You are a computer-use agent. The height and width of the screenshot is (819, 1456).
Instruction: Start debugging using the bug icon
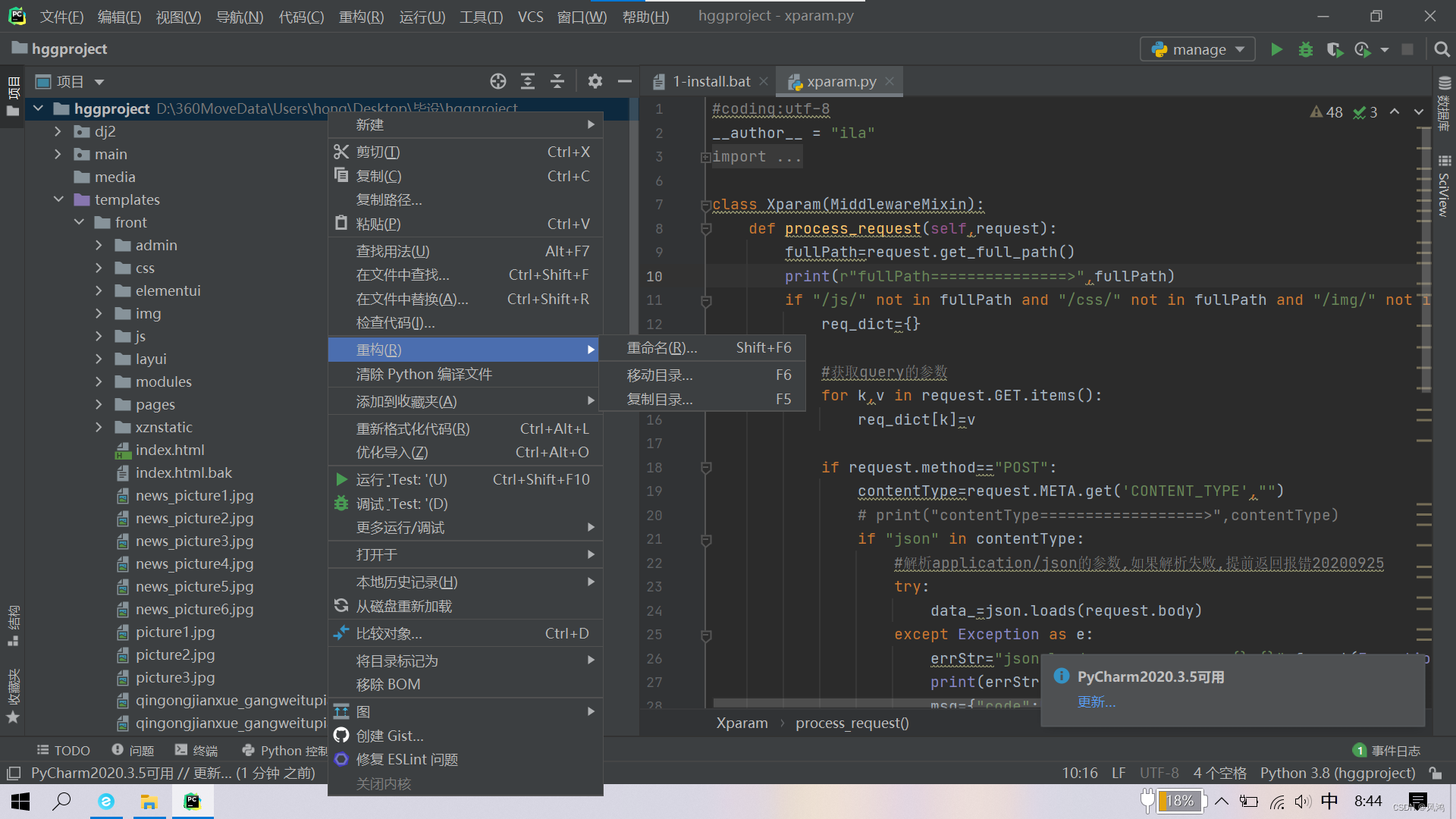[x=1305, y=49]
